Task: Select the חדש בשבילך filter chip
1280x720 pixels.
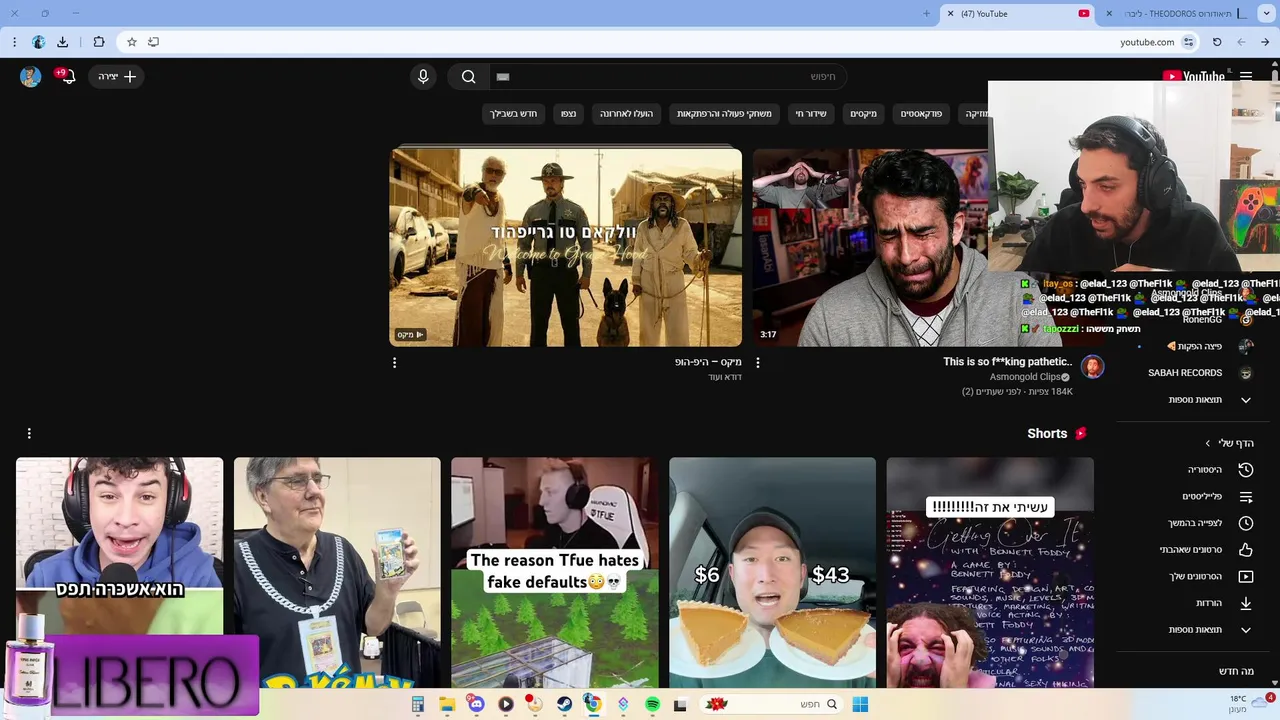Action: pyautogui.click(x=514, y=114)
